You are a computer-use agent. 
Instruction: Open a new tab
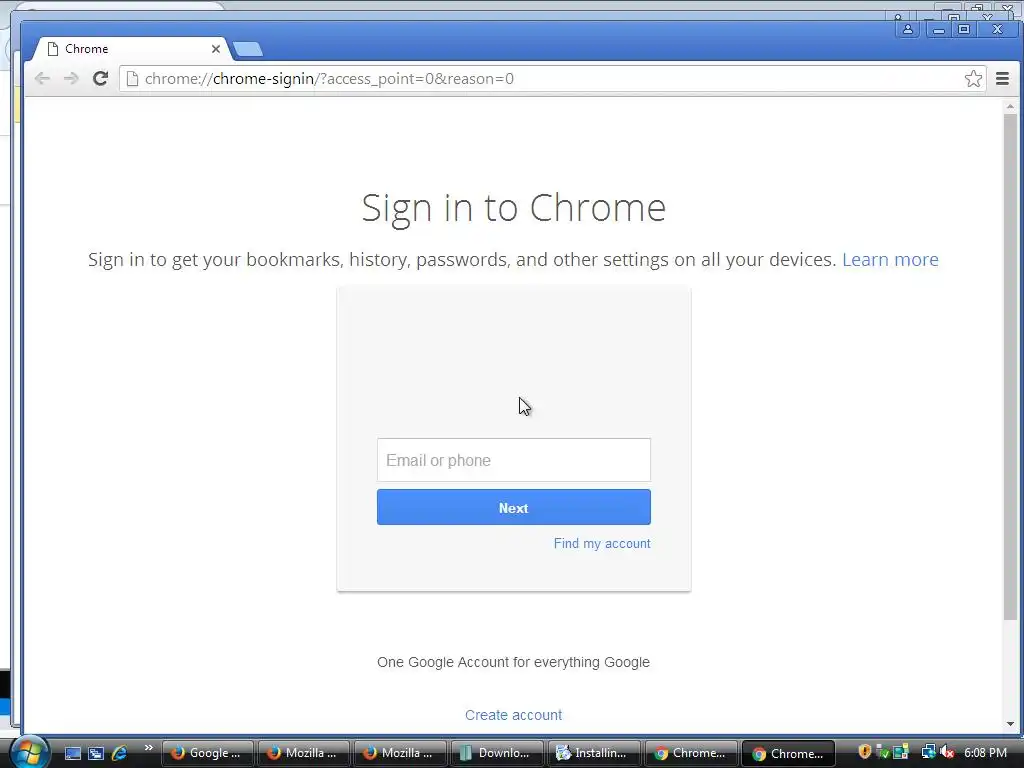(x=248, y=49)
